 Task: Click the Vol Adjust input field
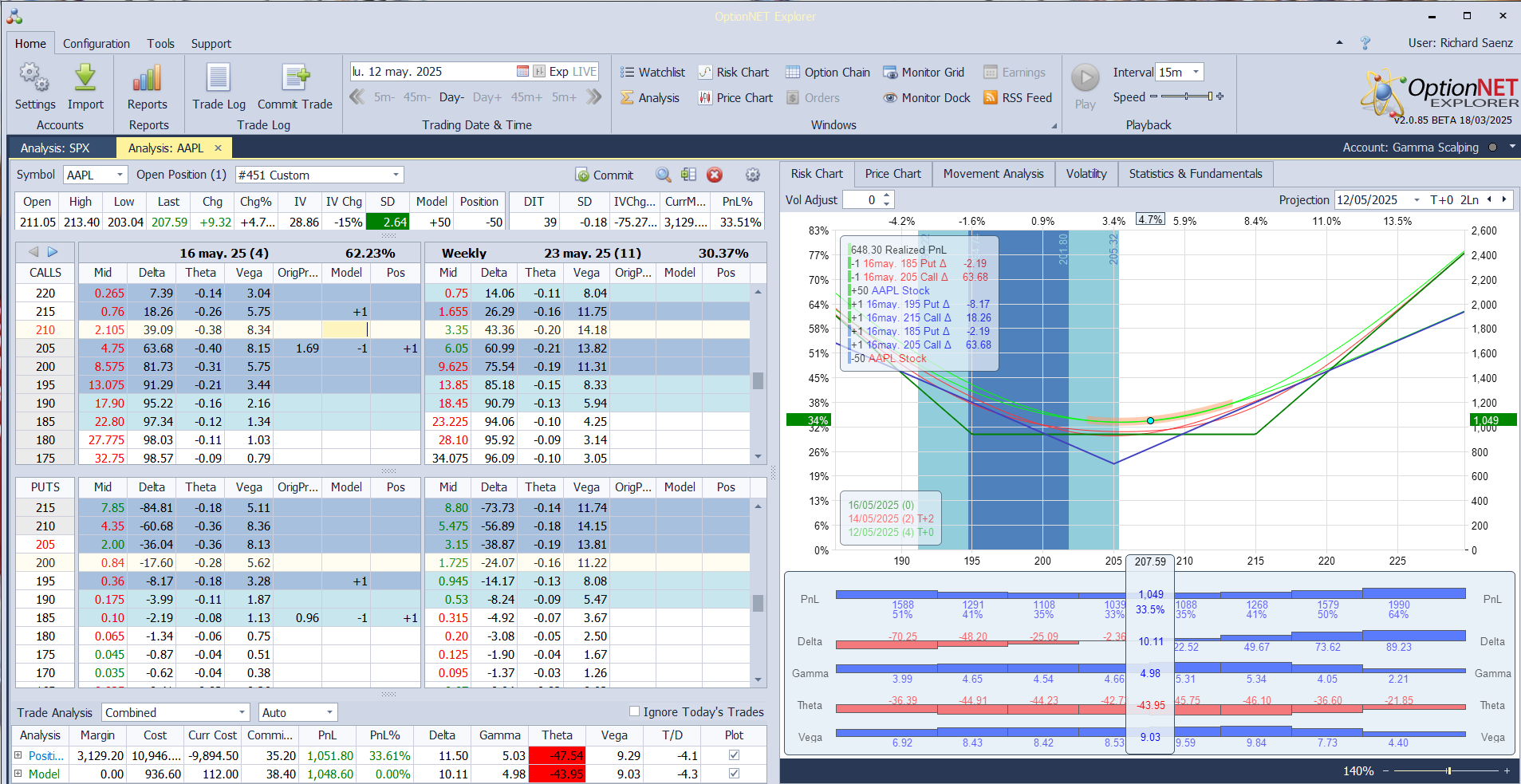(863, 200)
